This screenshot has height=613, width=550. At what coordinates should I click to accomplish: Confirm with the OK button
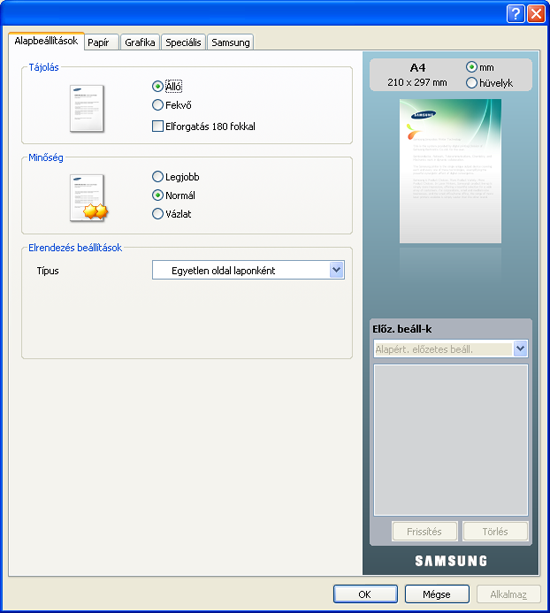(365, 594)
